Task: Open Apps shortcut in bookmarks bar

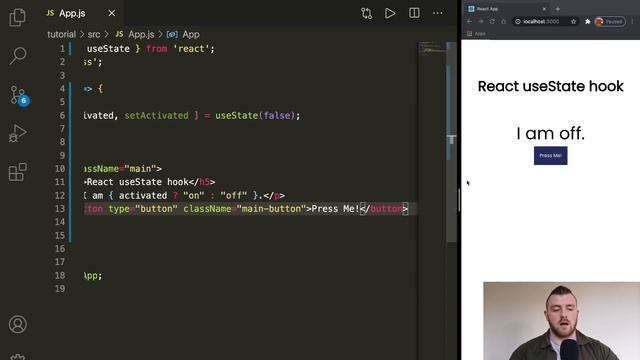Action: point(476,33)
